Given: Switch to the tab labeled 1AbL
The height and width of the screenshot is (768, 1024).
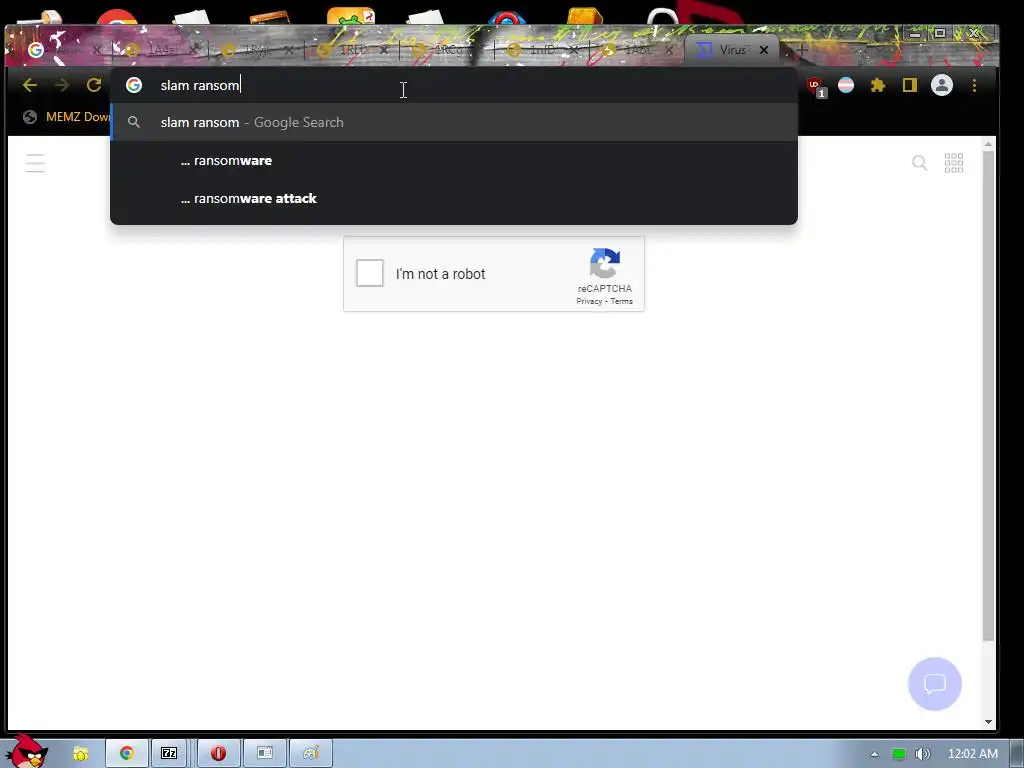Looking at the screenshot, I should [x=638, y=50].
